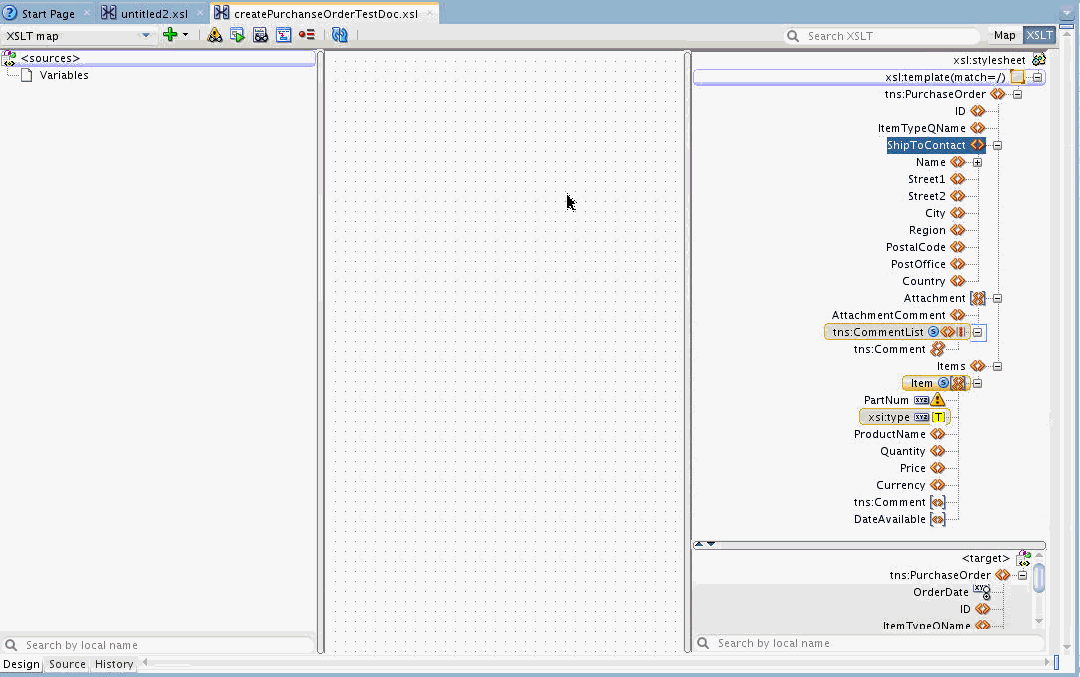Image resolution: width=1080 pixels, height=677 pixels.
Task: Select the Street1 node
Action: point(926,179)
